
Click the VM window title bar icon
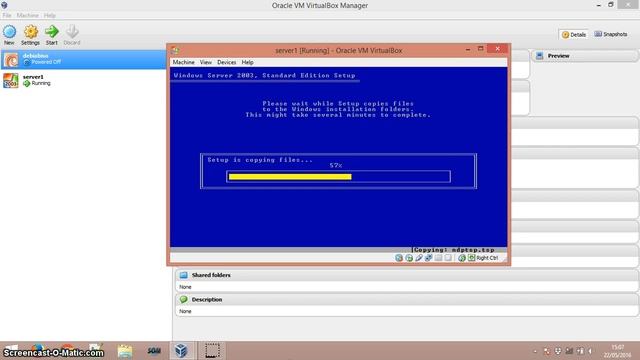[175, 50]
